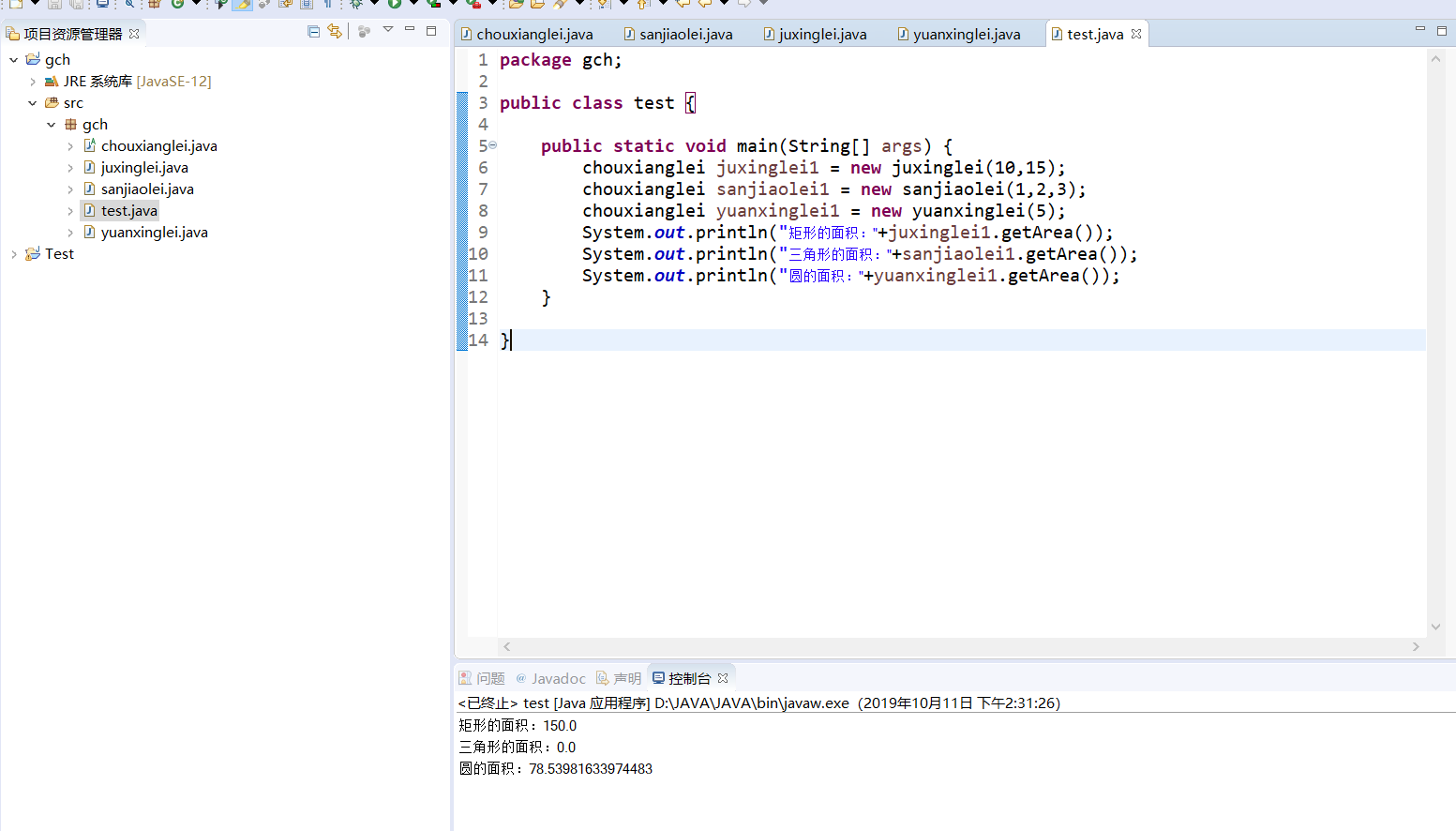Maximize the editor area
The image size is (1456, 831).
1442,31
